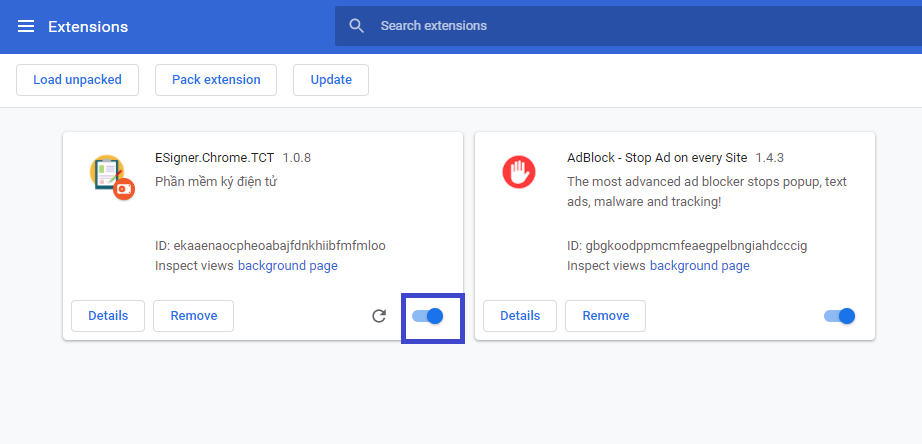Open the hamburger main menu
922x444 pixels.
tap(26, 26)
